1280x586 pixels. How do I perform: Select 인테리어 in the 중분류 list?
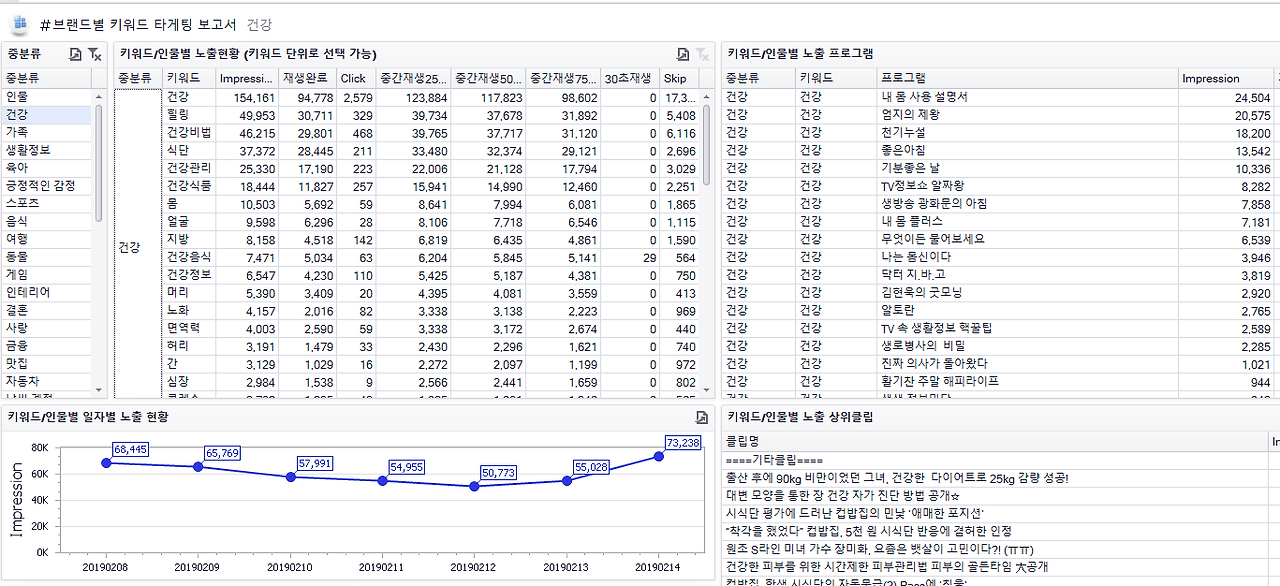click(46, 292)
